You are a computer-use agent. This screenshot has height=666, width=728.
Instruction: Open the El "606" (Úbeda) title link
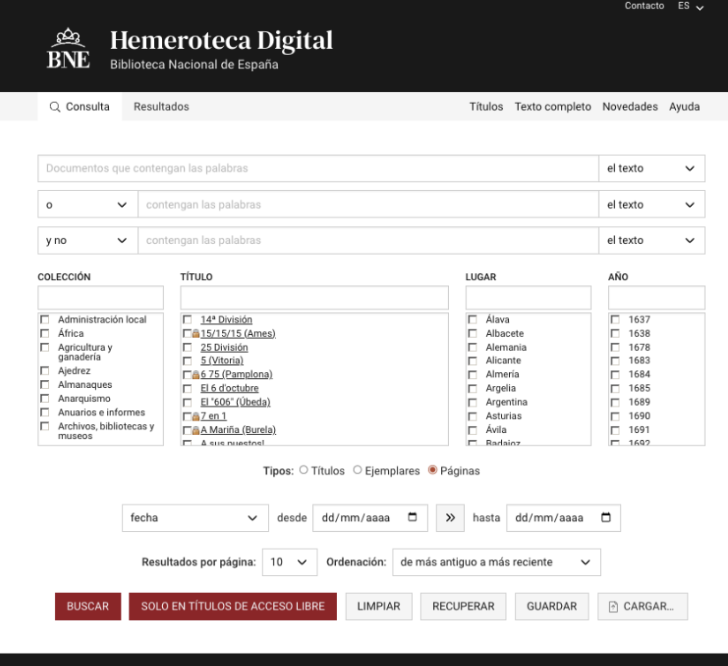(235, 402)
